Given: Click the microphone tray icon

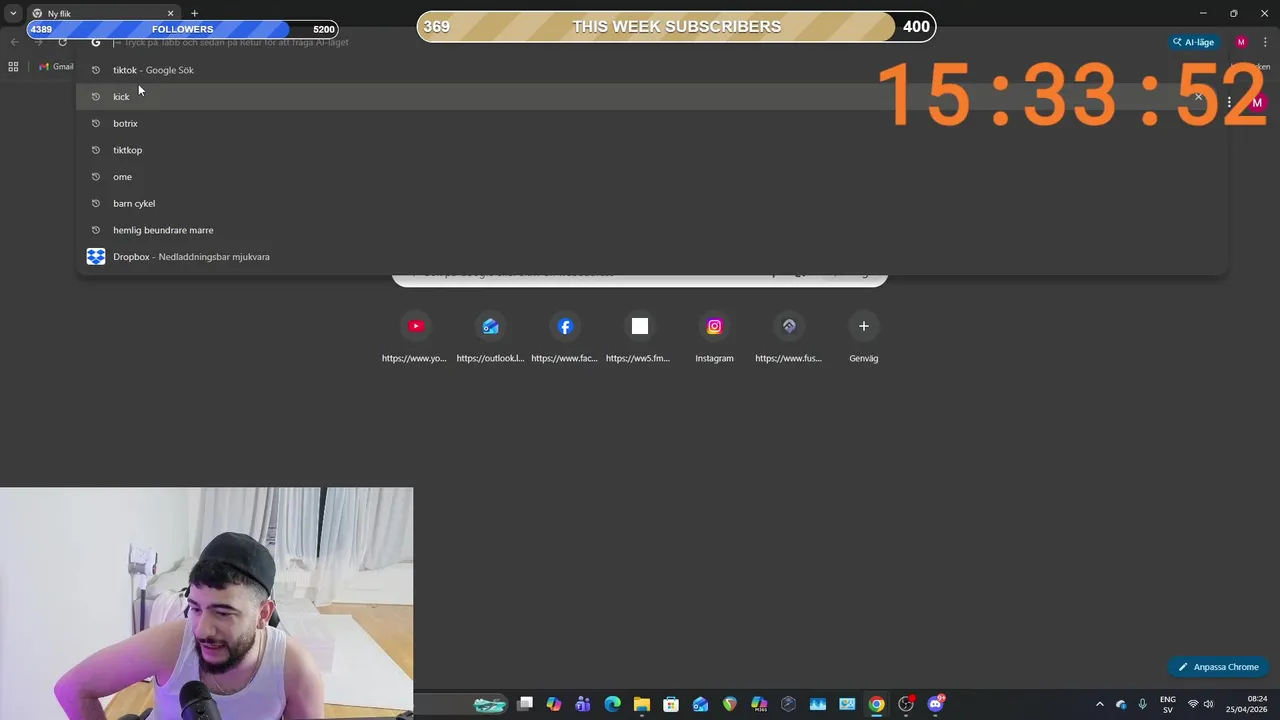Looking at the screenshot, I should pos(1142,704).
